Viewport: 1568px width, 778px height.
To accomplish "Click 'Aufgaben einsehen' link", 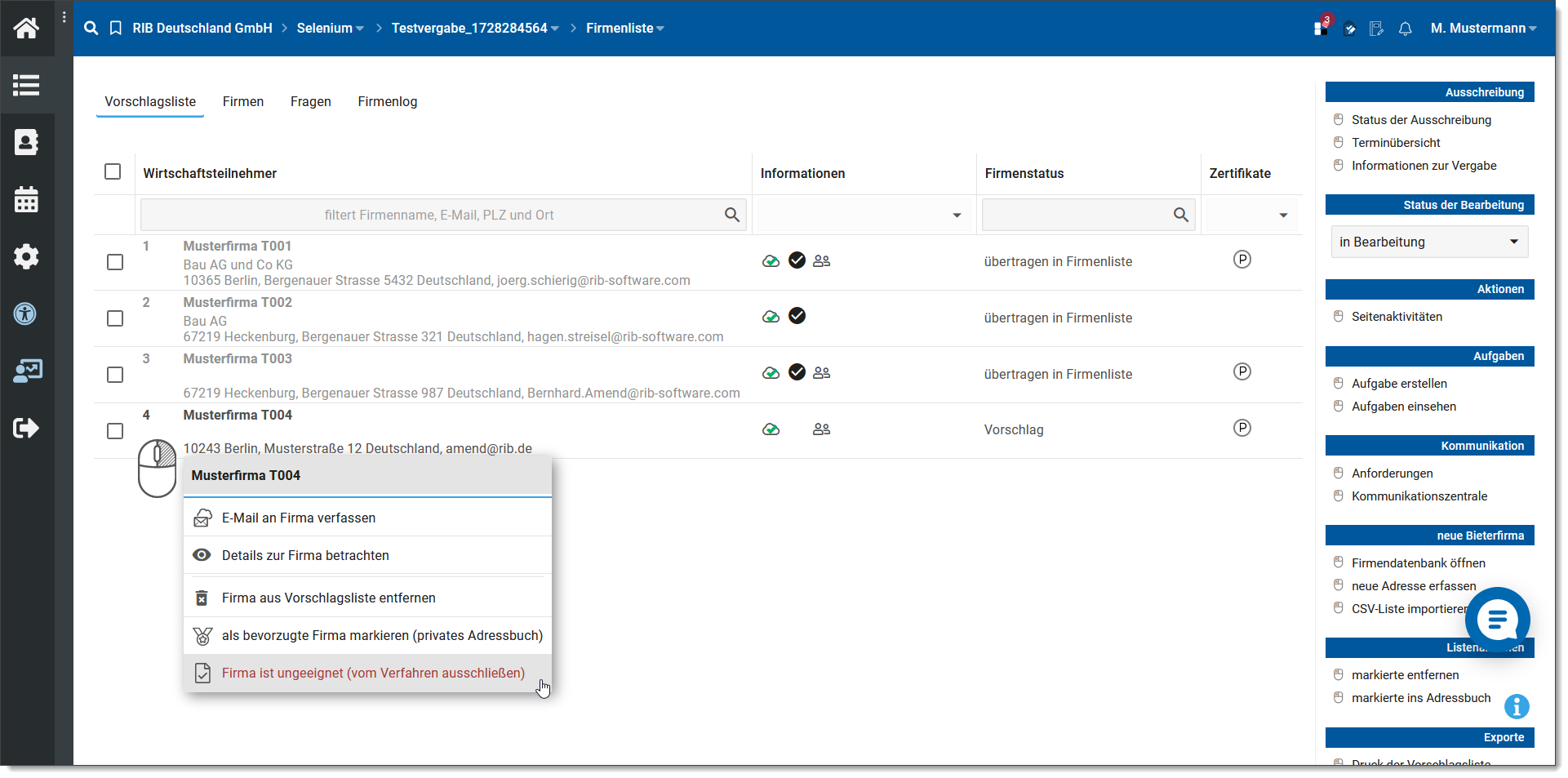I will (x=1403, y=407).
